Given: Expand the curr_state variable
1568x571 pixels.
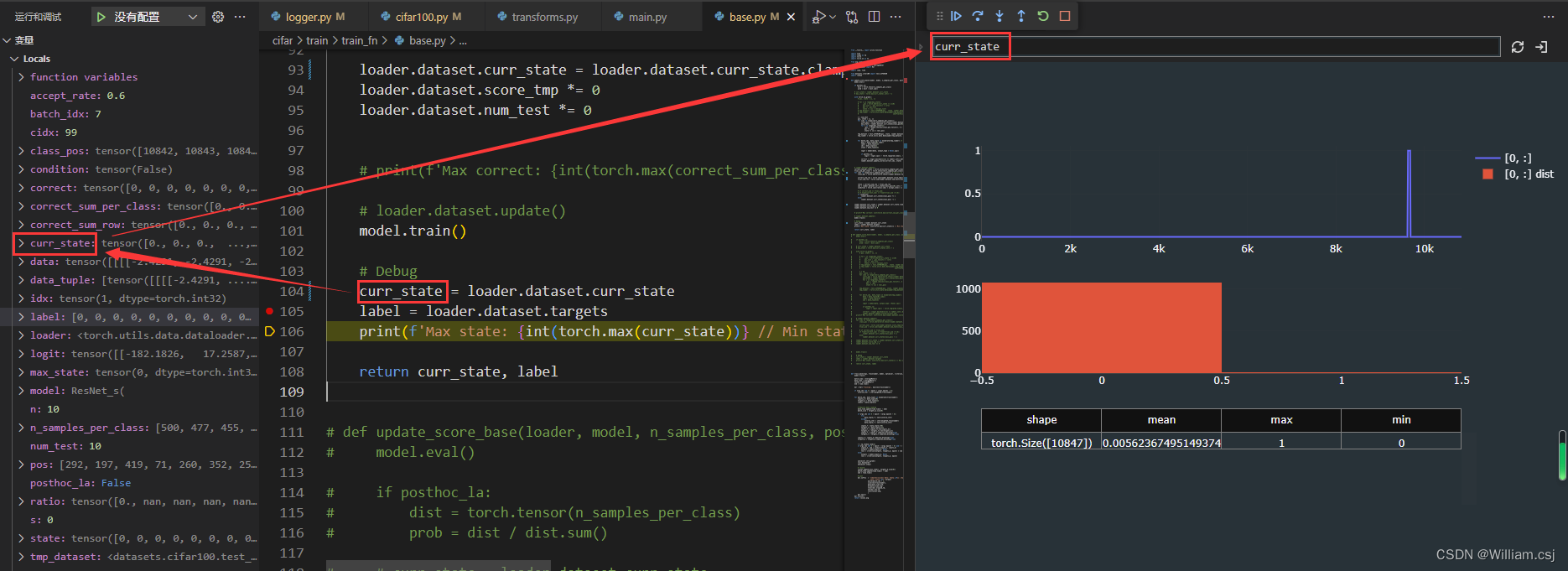Looking at the screenshot, I should 21,243.
